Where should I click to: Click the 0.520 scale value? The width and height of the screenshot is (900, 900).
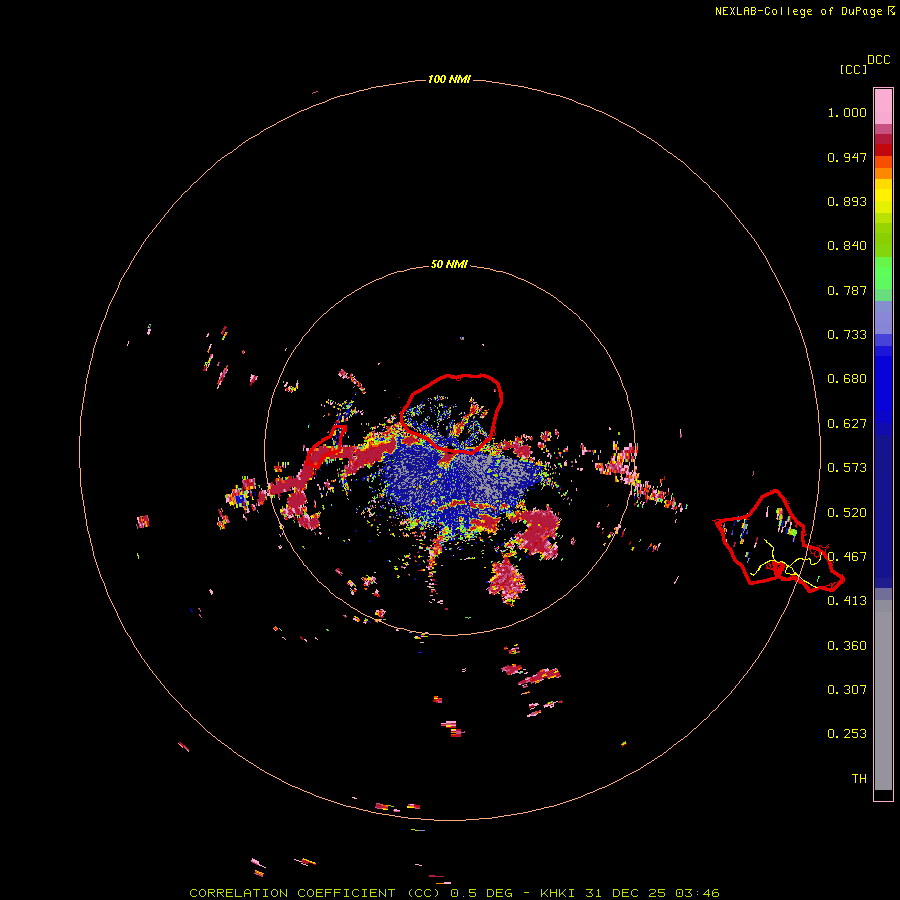pos(847,513)
